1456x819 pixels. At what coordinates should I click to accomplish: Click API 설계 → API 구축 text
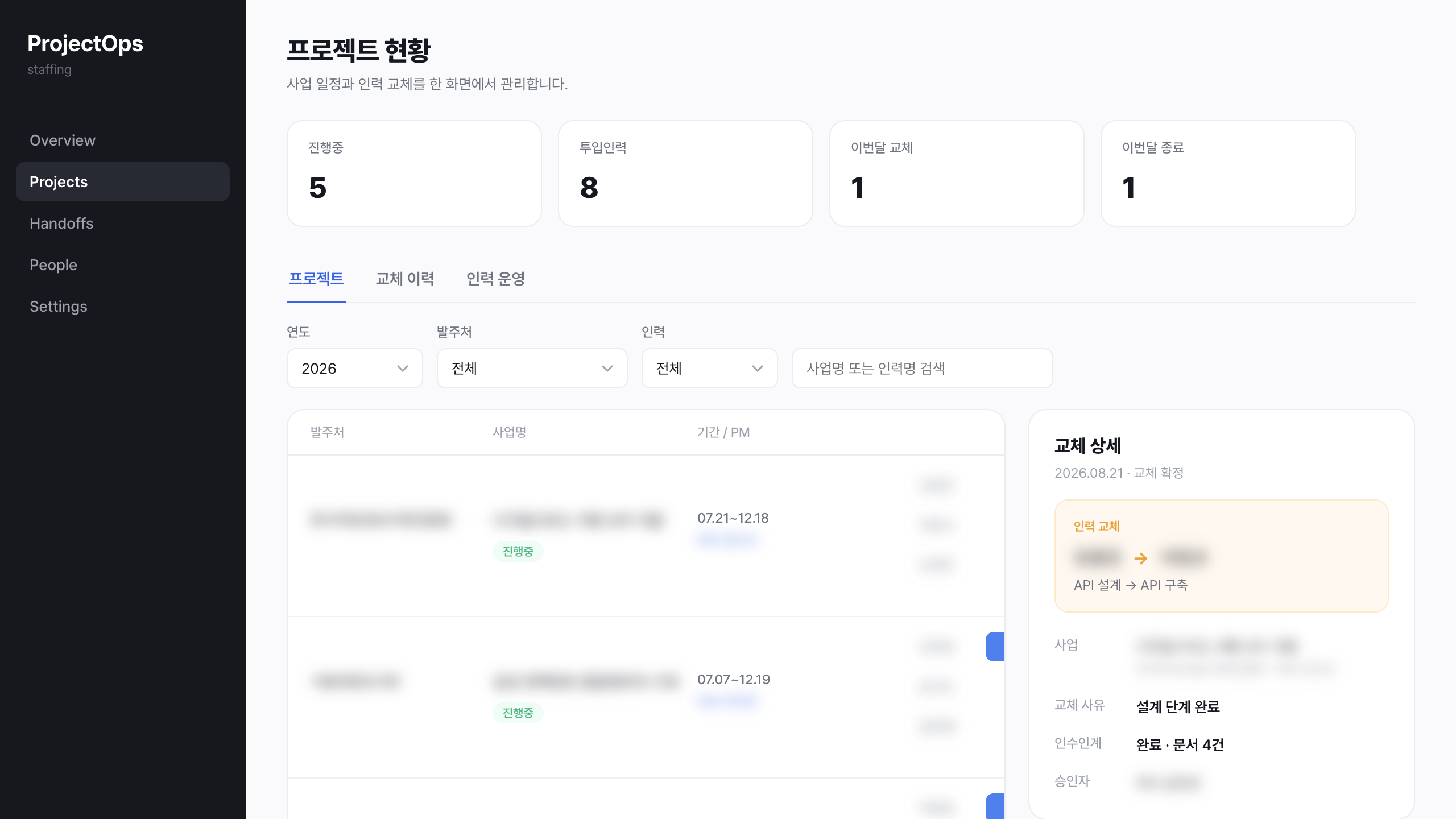click(1131, 585)
